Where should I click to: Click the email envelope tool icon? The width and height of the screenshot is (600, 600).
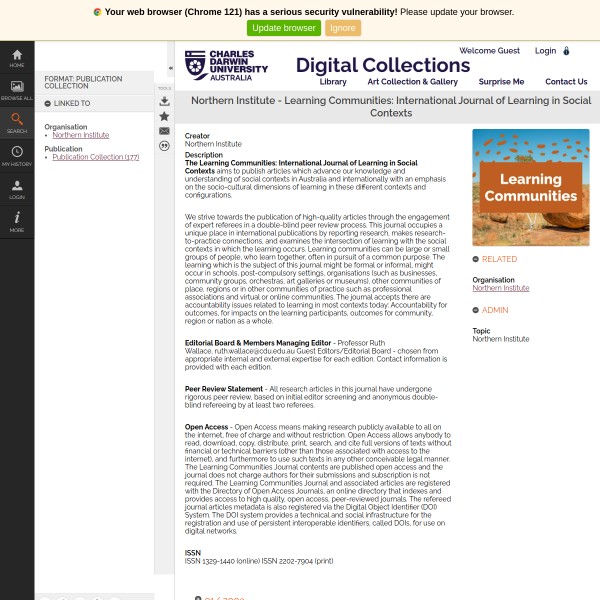click(x=164, y=131)
